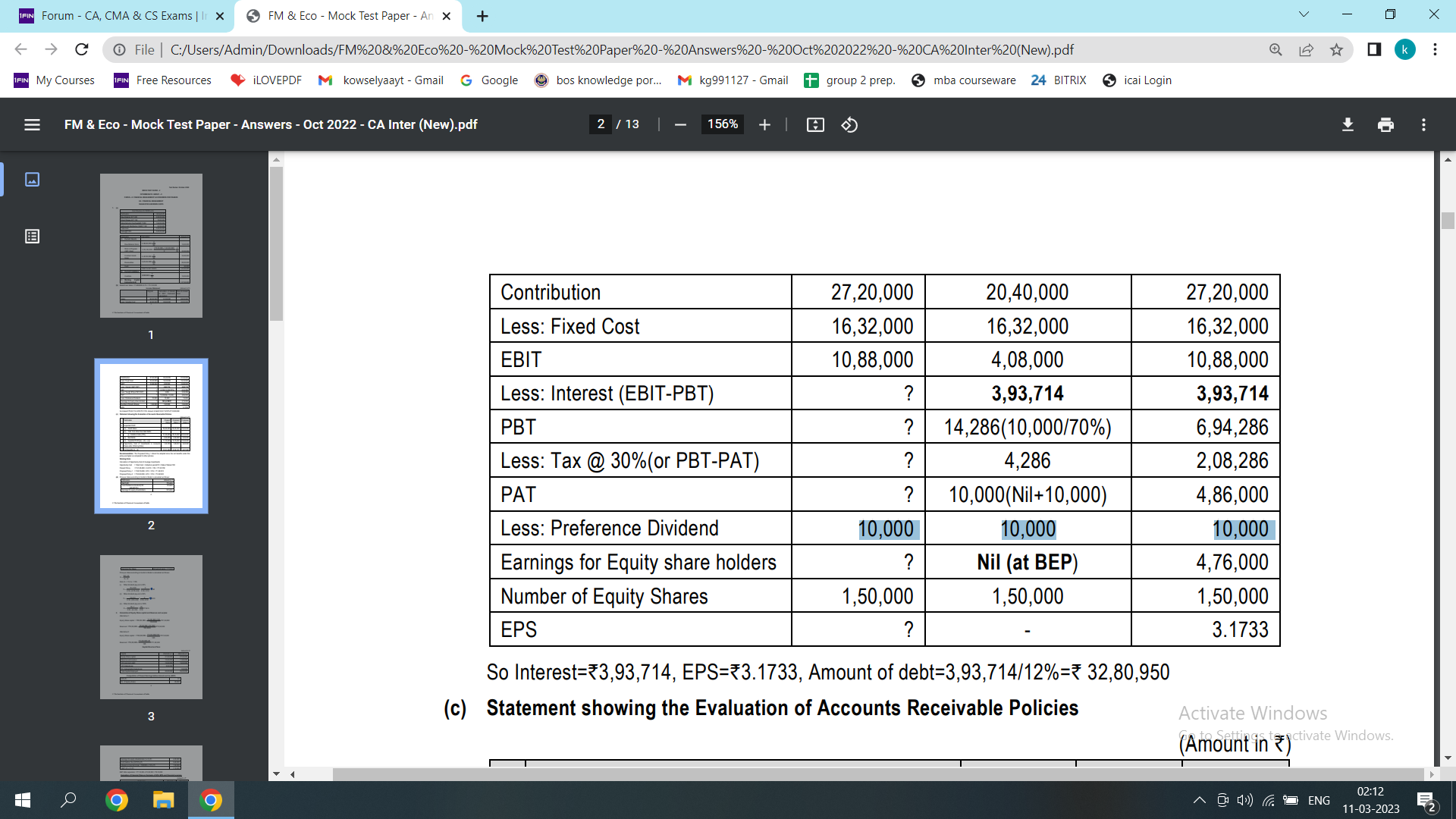The height and width of the screenshot is (819, 1456).
Task: Toggle the PDF sidebar hamburger menu
Action: click(32, 125)
